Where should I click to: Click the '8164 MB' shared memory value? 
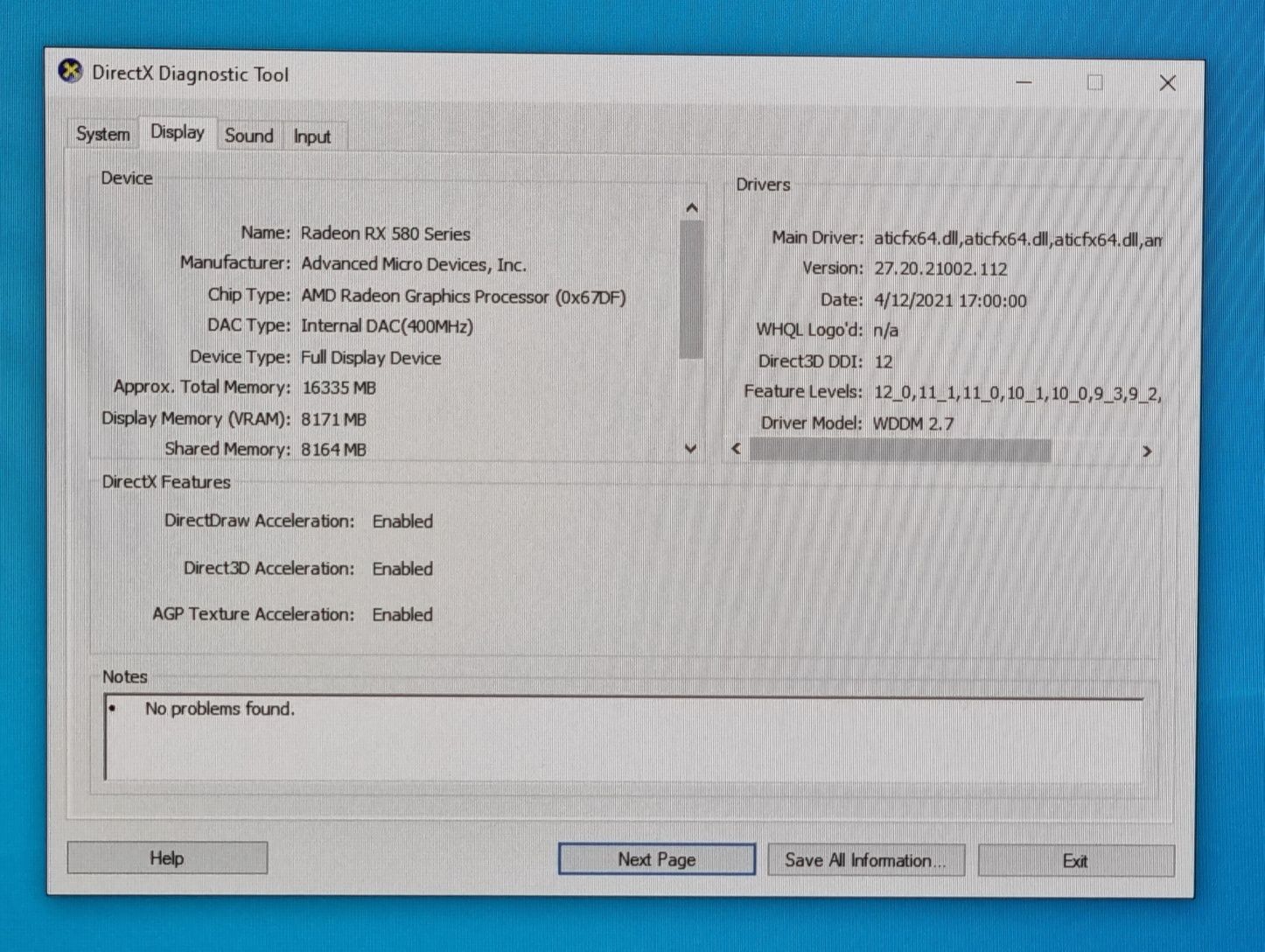point(333,449)
